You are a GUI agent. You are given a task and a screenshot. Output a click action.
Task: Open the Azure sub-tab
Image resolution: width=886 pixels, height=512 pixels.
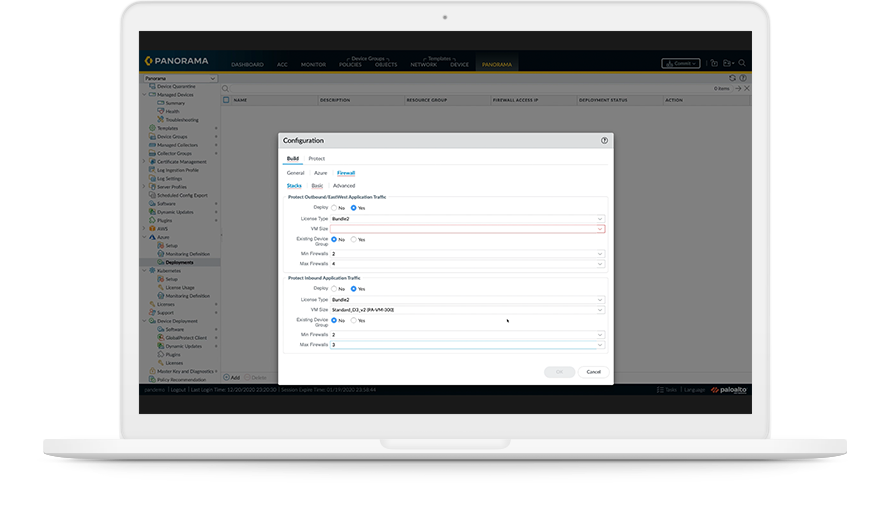(x=320, y=173)
